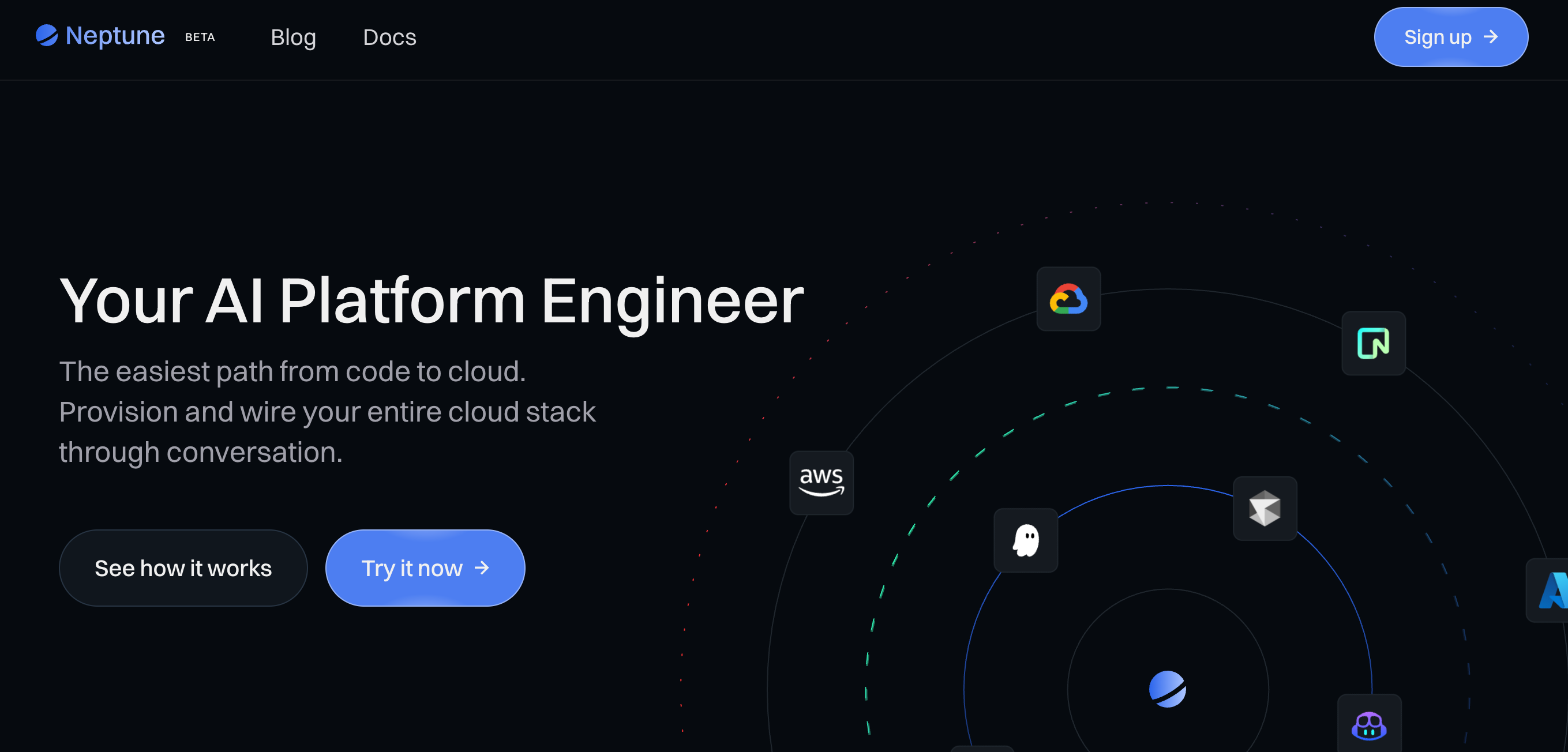This screenshot has height=752, width=1568.
Task: Click the BETA badge label
Action: tap(200, 37)
